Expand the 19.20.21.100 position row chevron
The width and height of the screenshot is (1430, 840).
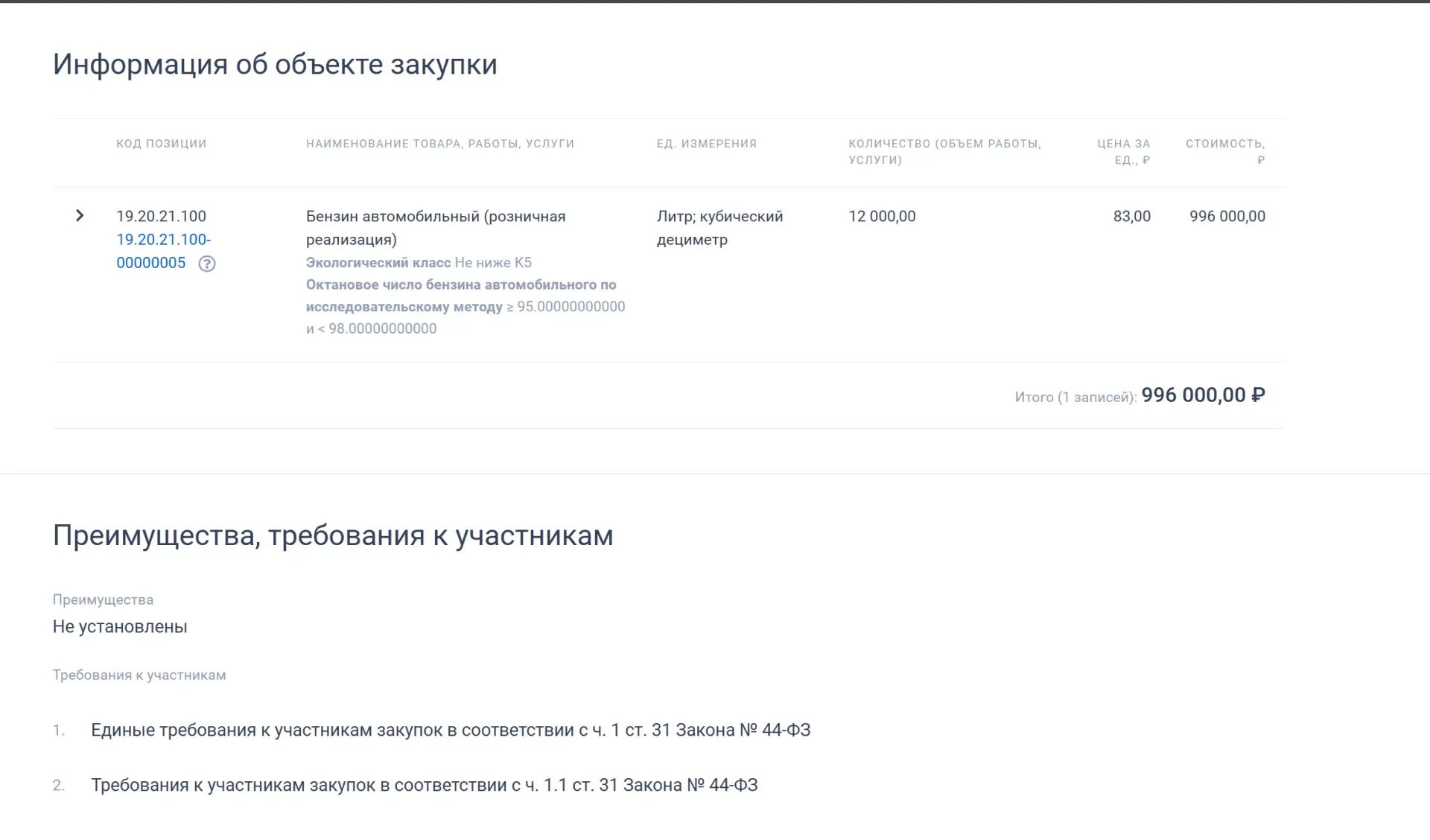(x=80, y=216)
